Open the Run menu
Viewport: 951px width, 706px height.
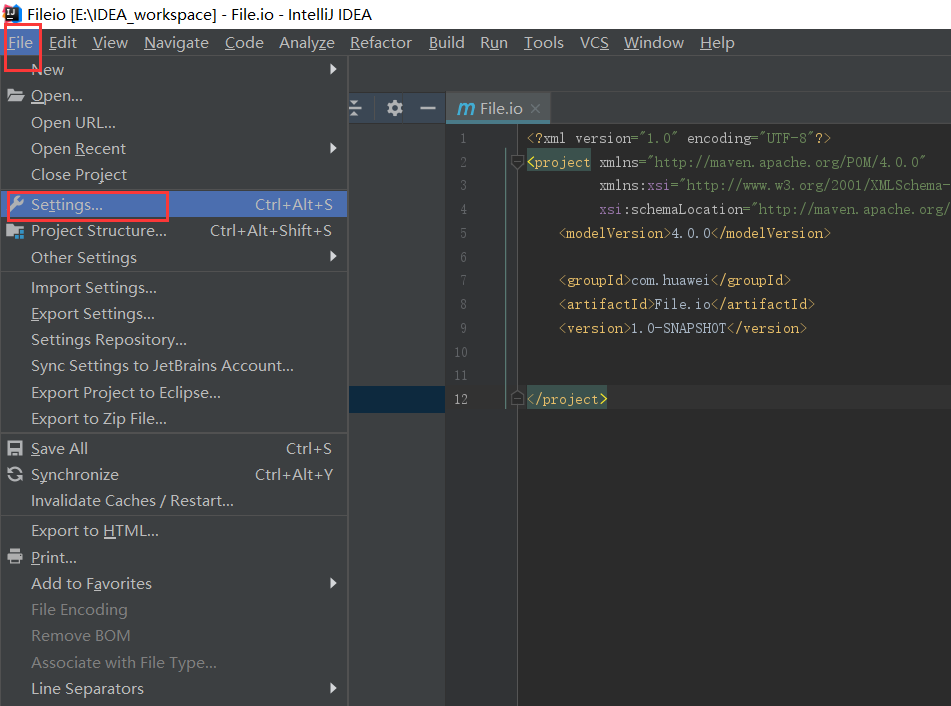pyautogui.click(x=494, y=42)
